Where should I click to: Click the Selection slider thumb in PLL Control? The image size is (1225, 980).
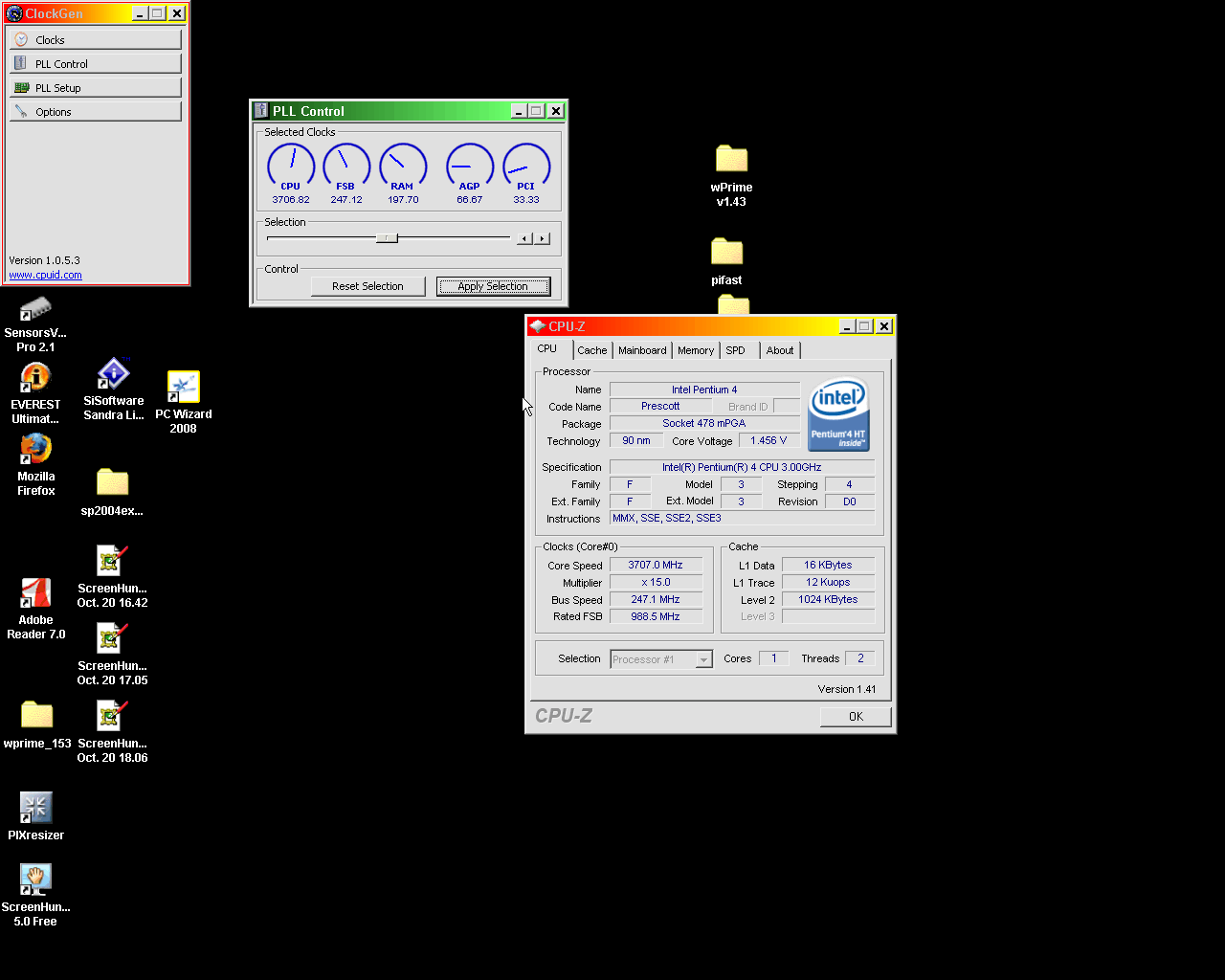click(387, 237)
